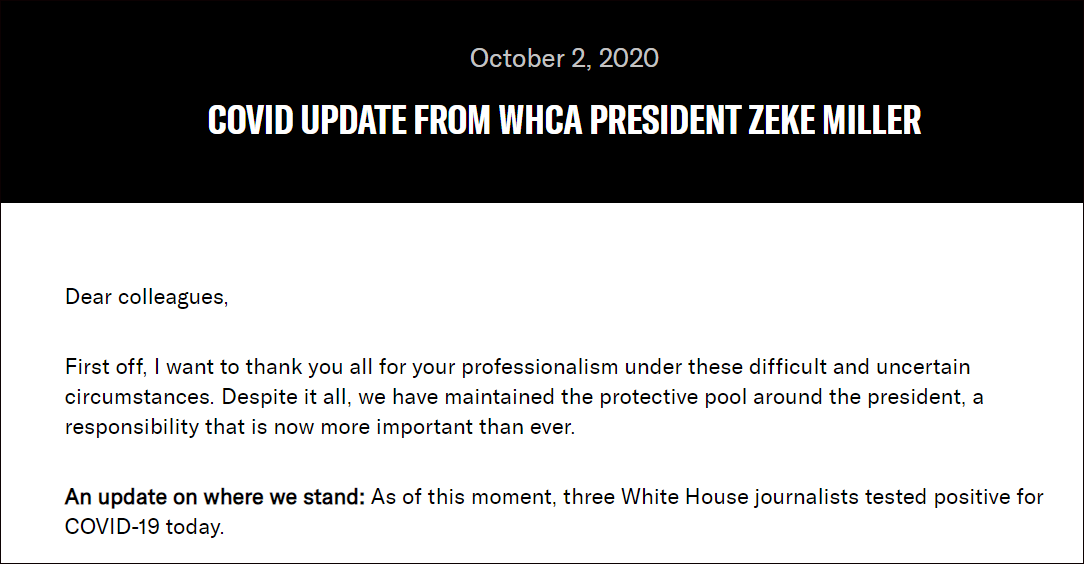This screenshot has width=1084, height=564.
Task: Click the word WHCA in the headline
Action: [541, 120]
